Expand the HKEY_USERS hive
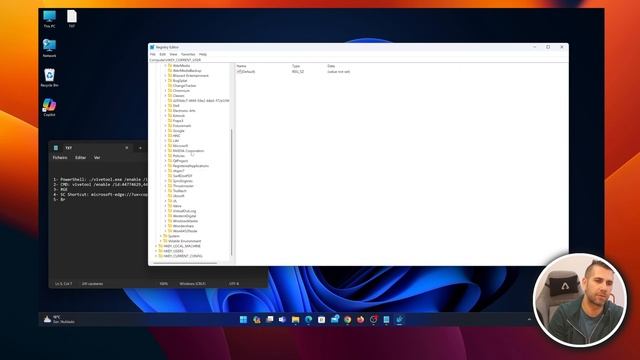The width and height of the screenshot is (640, 360). (156, 251)
